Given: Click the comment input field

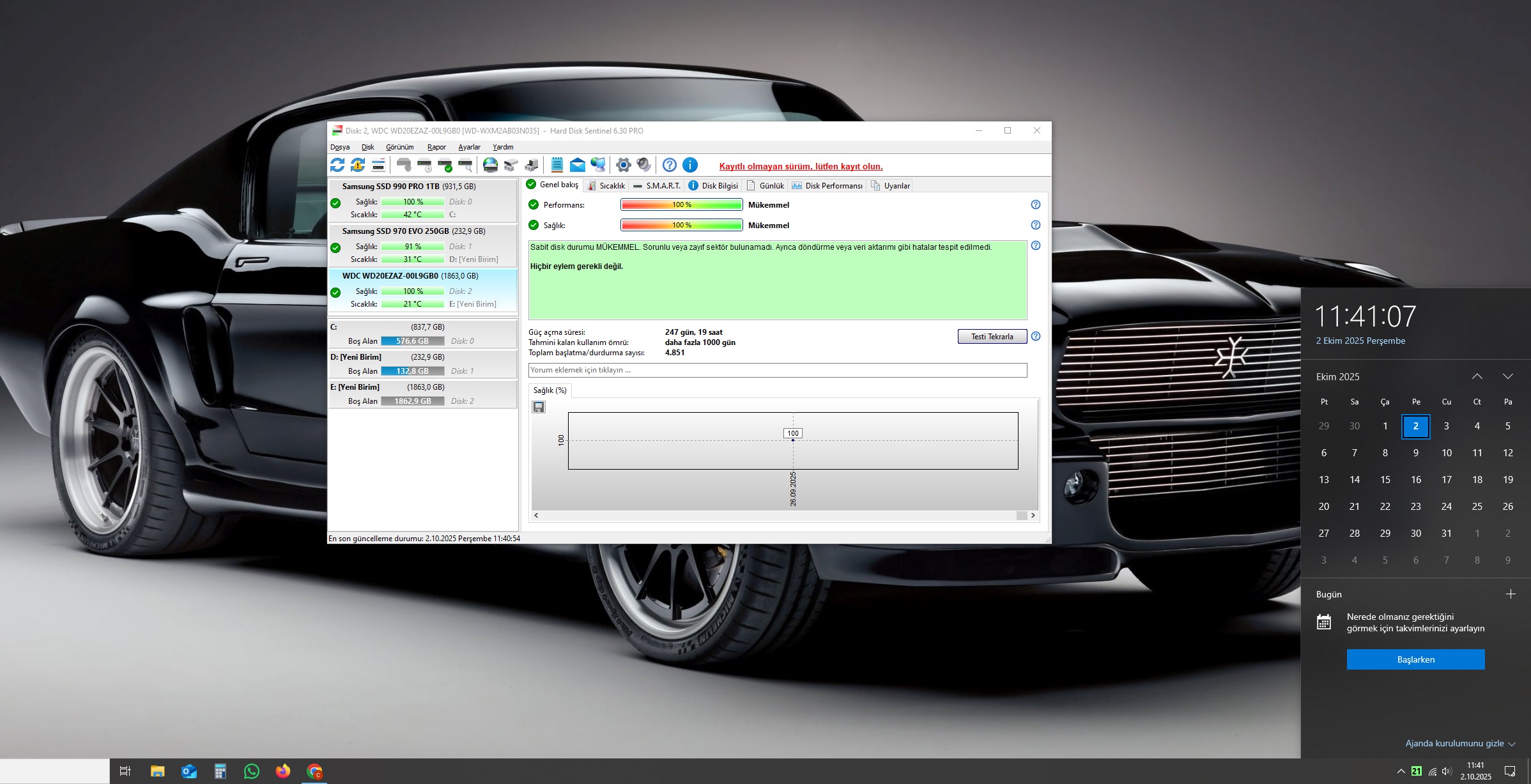Looking at the screenshot, I should [x=777, y=370].
